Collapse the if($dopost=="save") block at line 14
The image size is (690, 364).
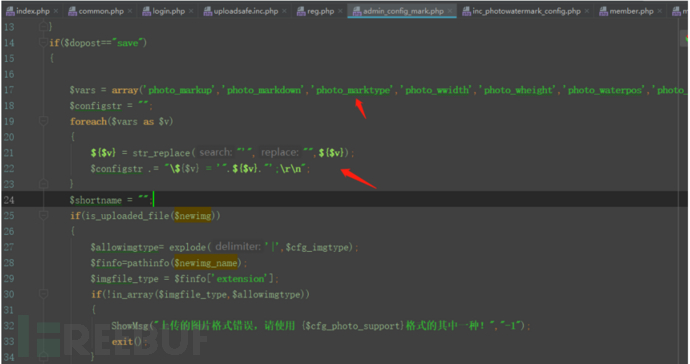click(x=43, y=42)
